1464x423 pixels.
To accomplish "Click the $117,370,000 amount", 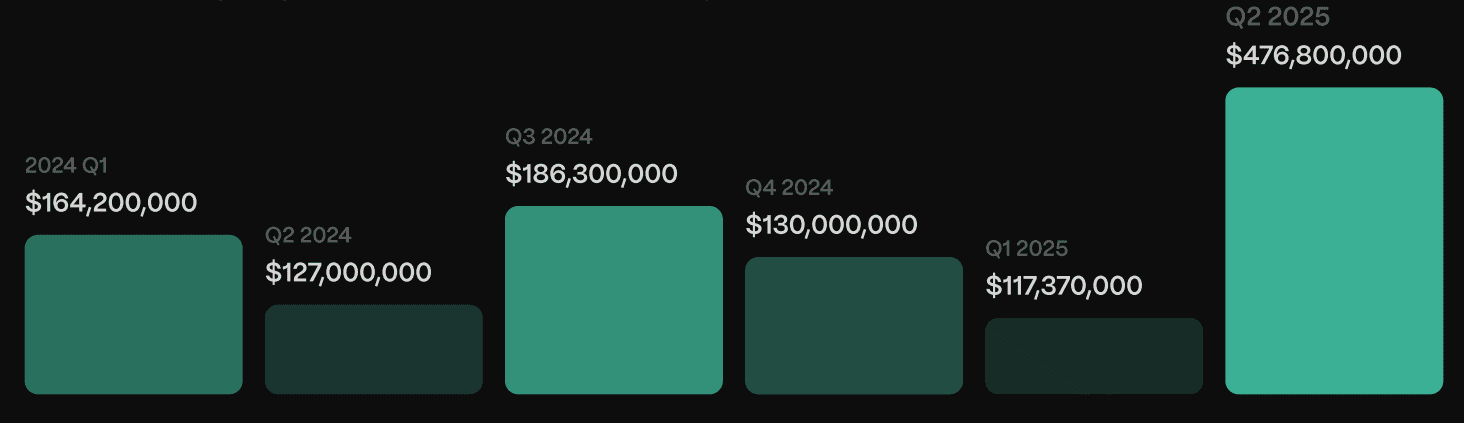I will pyautogui.click(x=1064, y=286).
